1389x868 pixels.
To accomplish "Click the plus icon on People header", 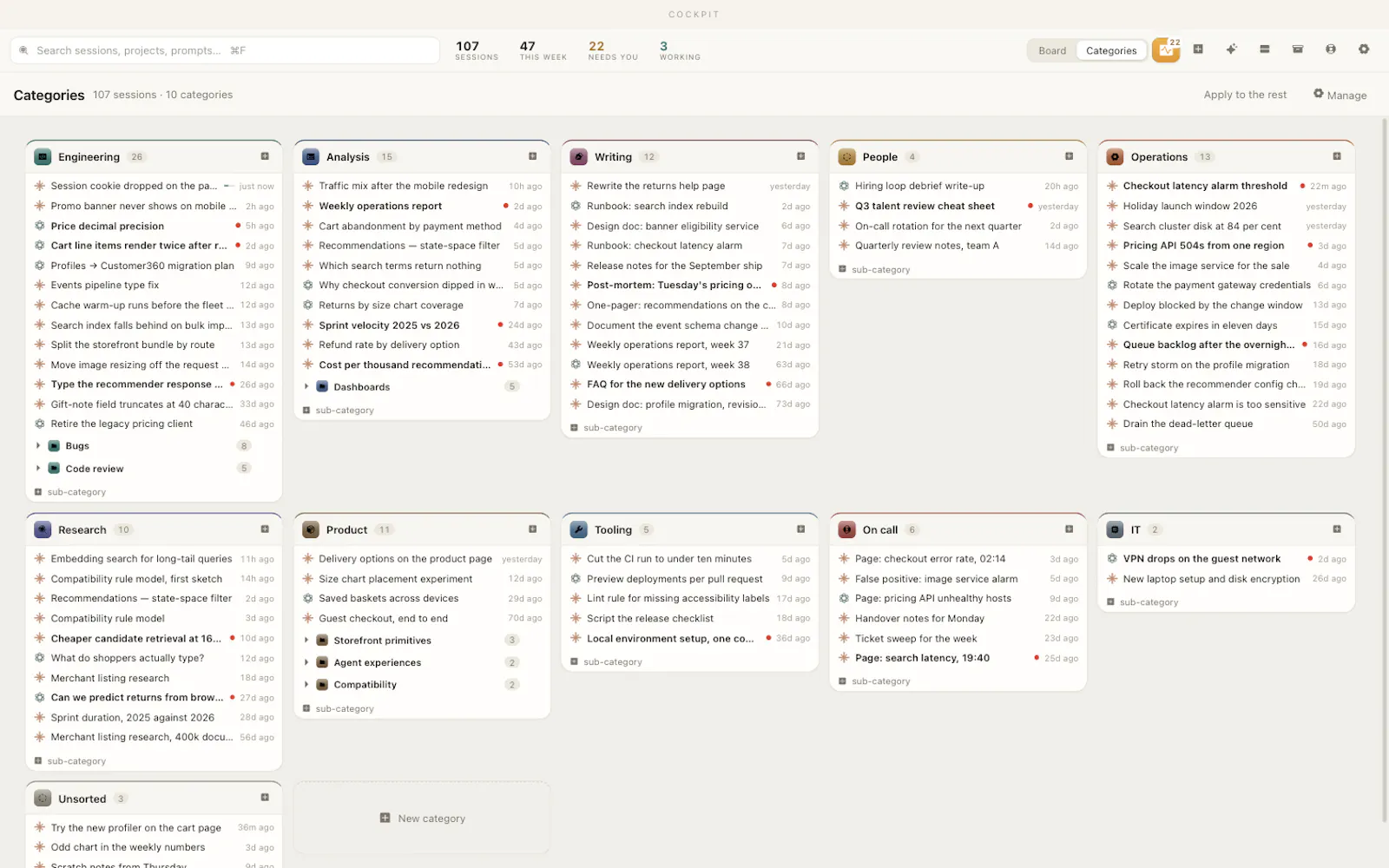I will [x=1070, y=156].
